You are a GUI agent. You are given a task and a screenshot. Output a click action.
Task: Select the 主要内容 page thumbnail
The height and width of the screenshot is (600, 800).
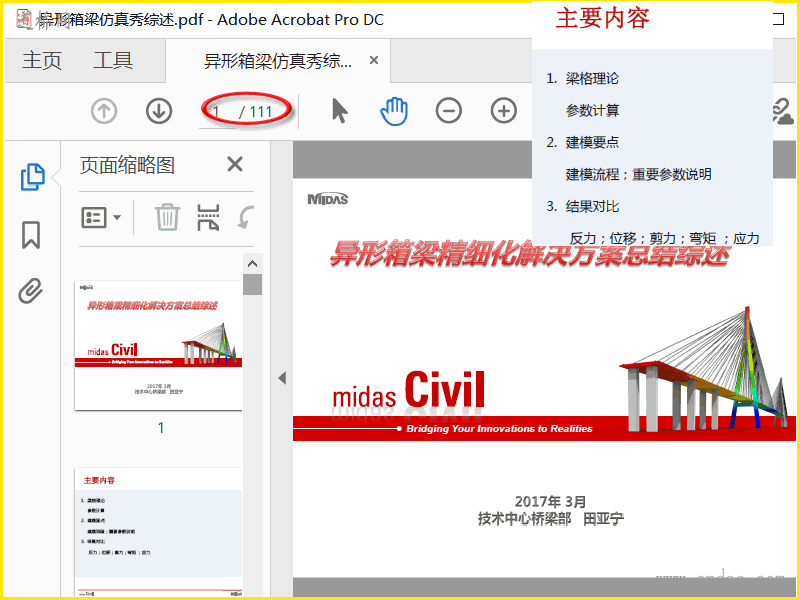coord(159,532)
